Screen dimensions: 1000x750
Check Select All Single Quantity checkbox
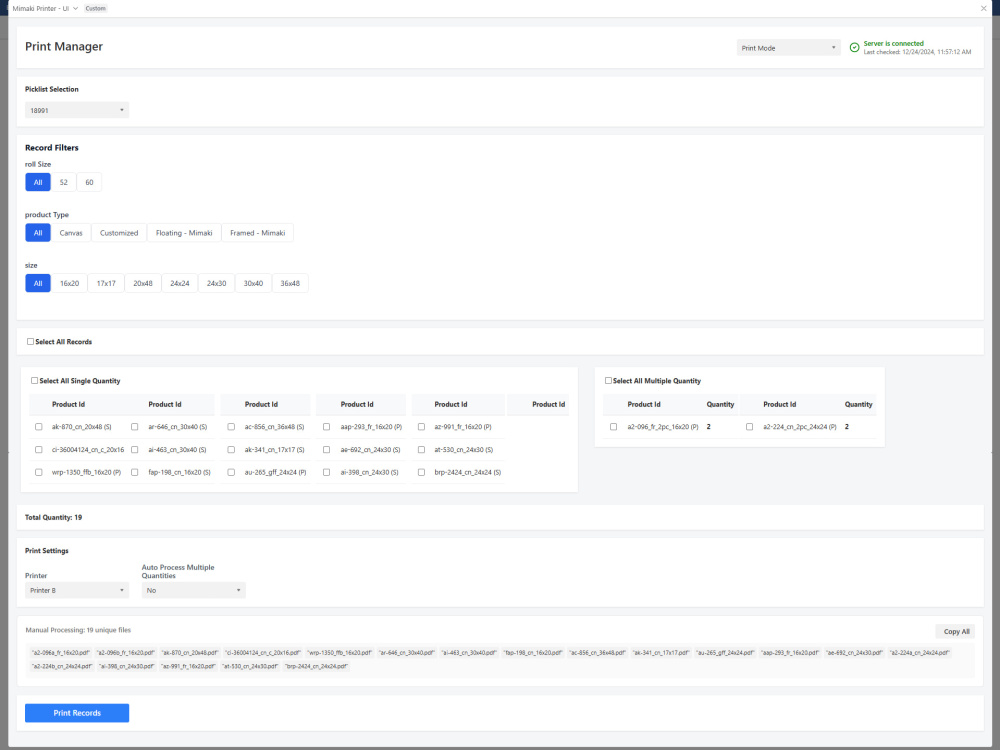34,381
